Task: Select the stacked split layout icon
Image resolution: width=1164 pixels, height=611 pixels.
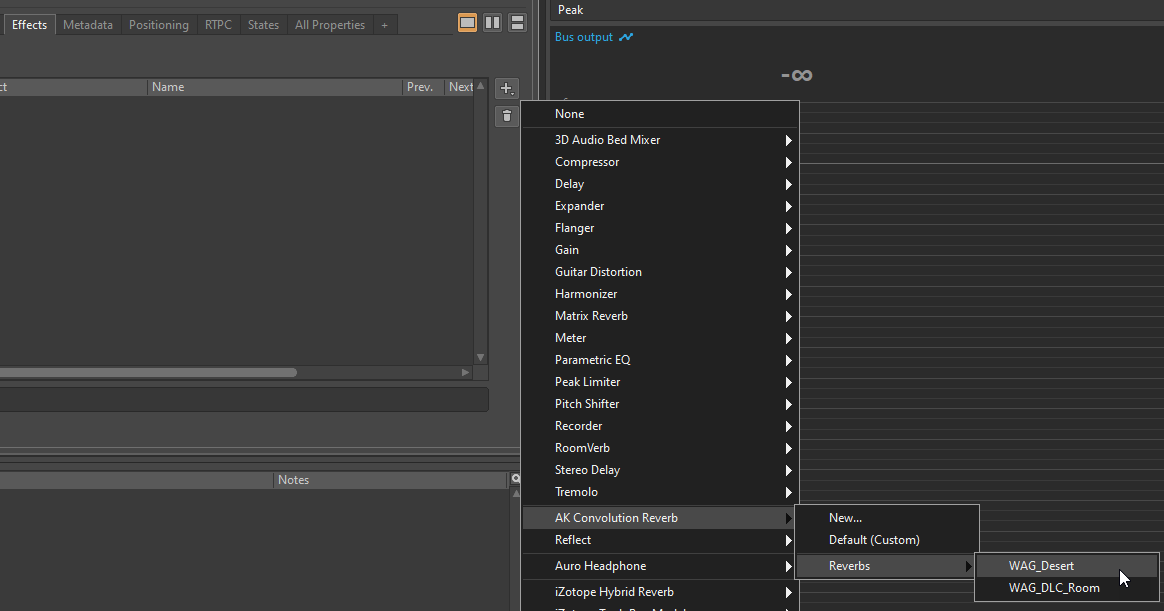Action: tap(517, 23)
